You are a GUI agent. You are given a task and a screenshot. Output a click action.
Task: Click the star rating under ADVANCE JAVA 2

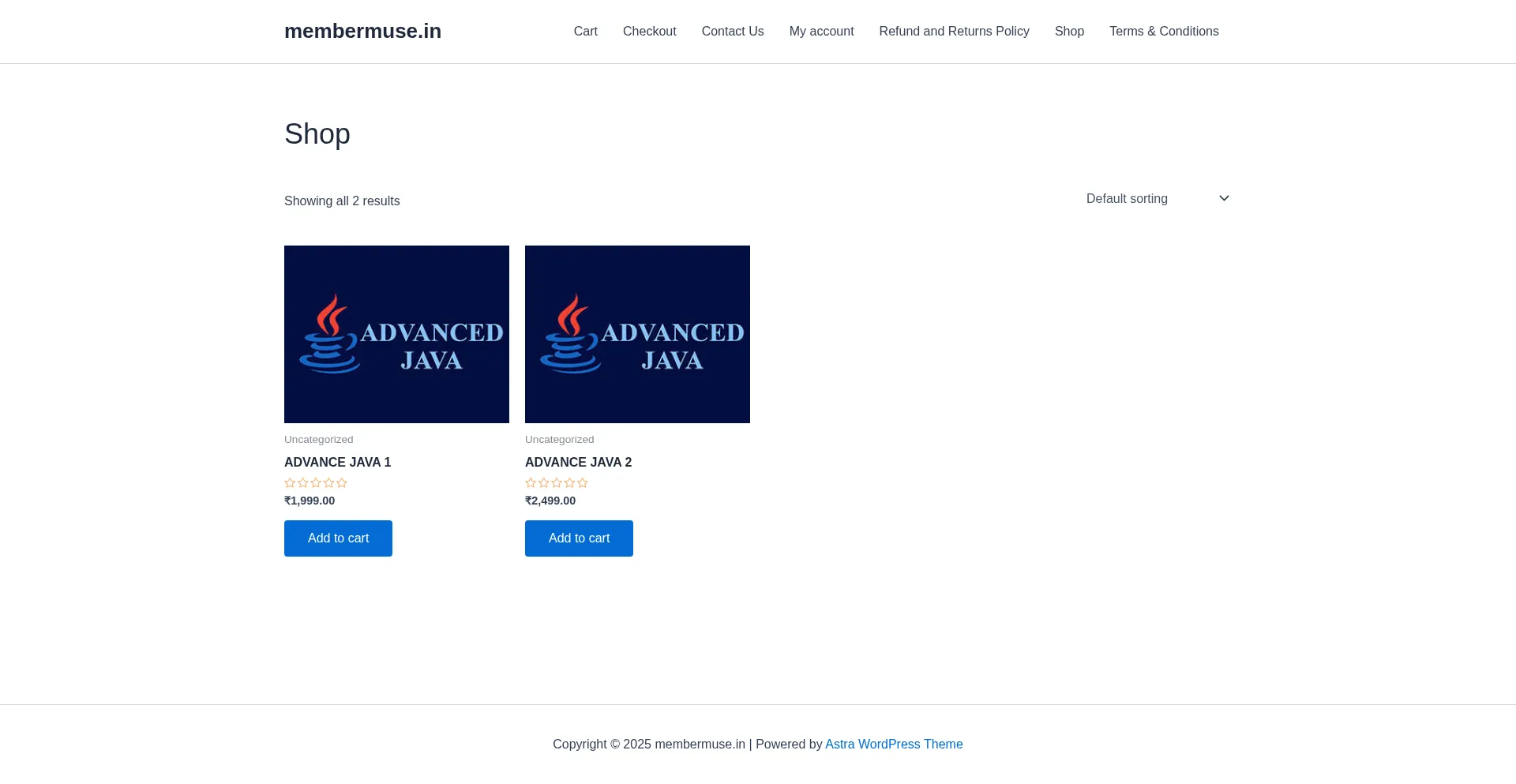tap(556, 482)
